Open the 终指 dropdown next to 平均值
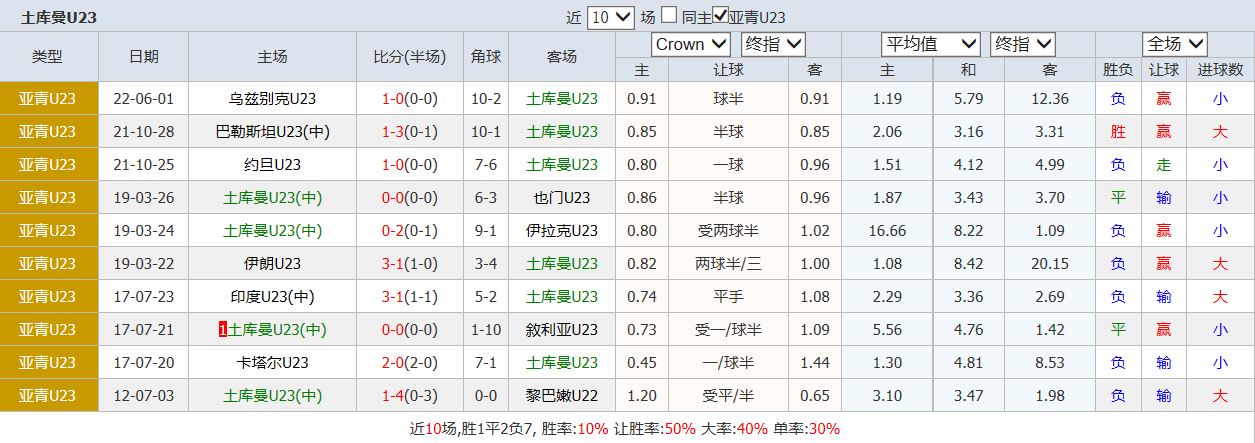This screenshot has width=1255, height=443. pos(1022,44)
